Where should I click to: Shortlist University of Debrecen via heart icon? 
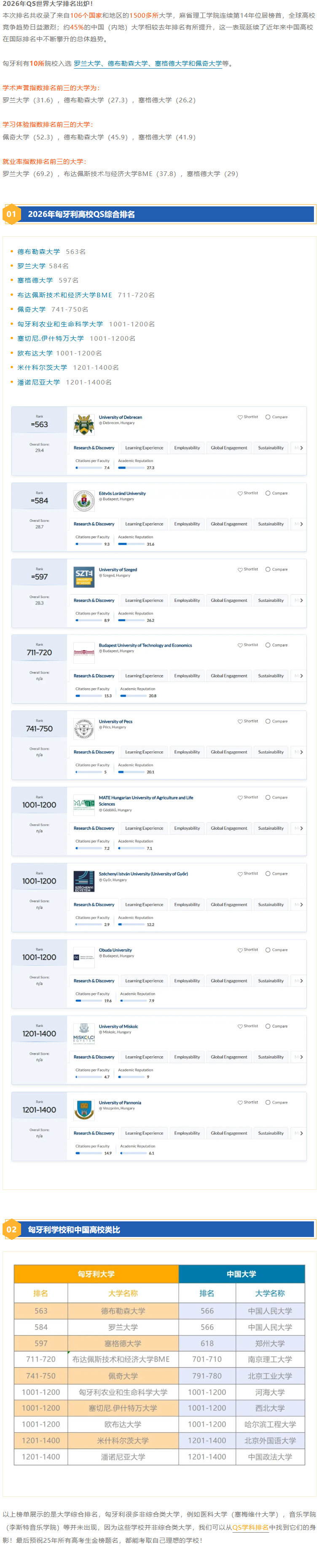point(241,417)
